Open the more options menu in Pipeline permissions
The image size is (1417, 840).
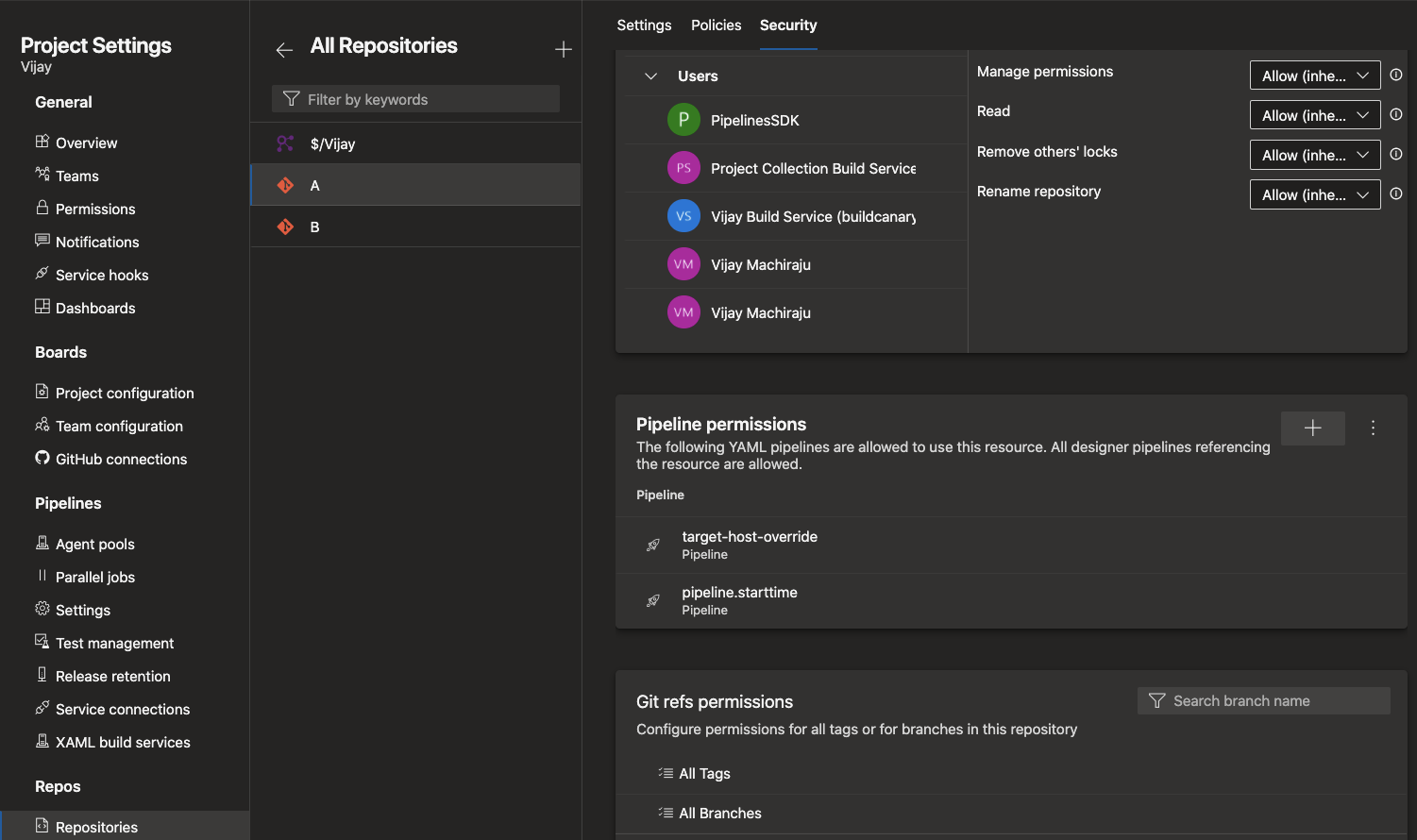click(1373, 428)
